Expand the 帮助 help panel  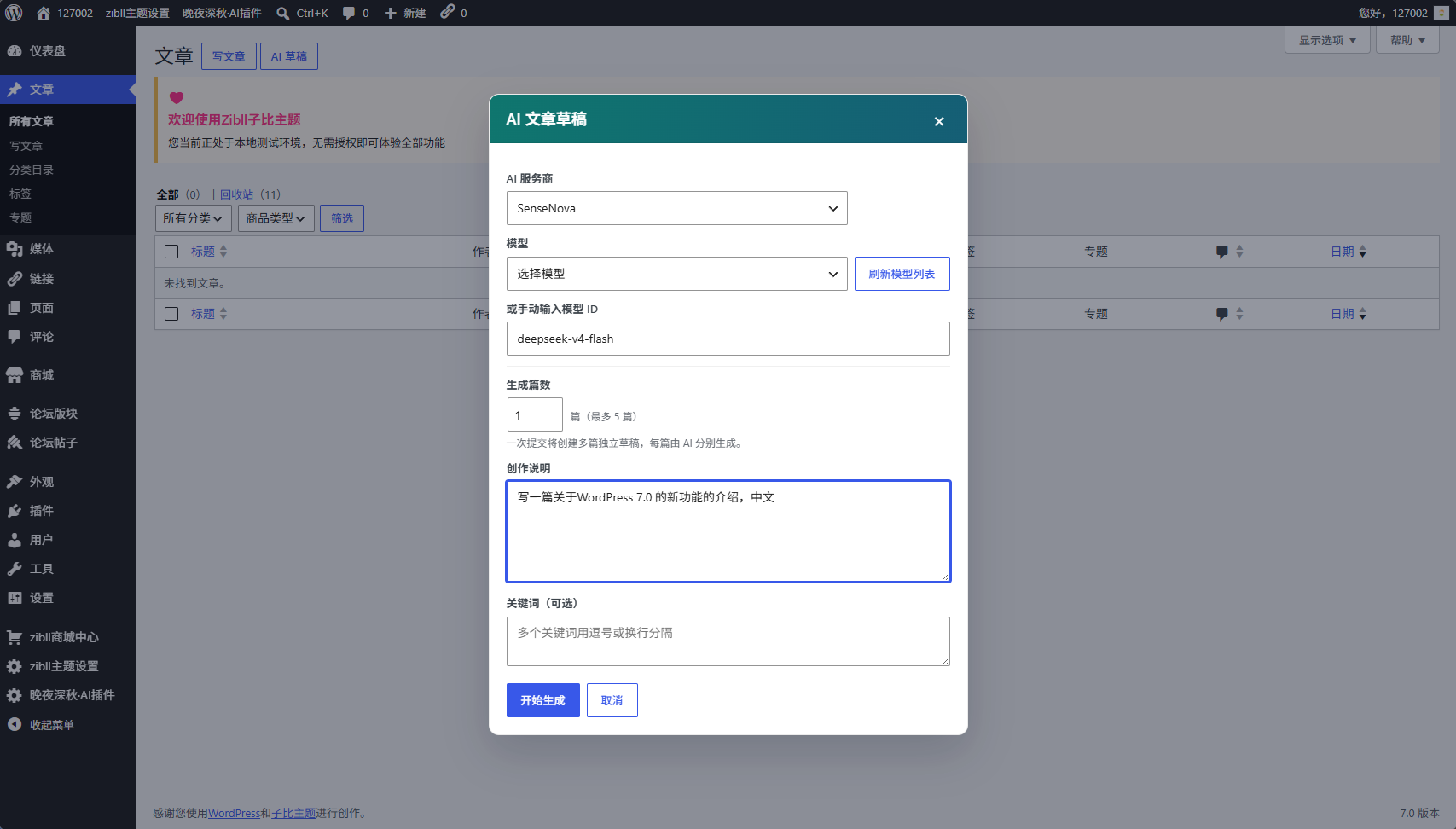tap(1407, 40)
